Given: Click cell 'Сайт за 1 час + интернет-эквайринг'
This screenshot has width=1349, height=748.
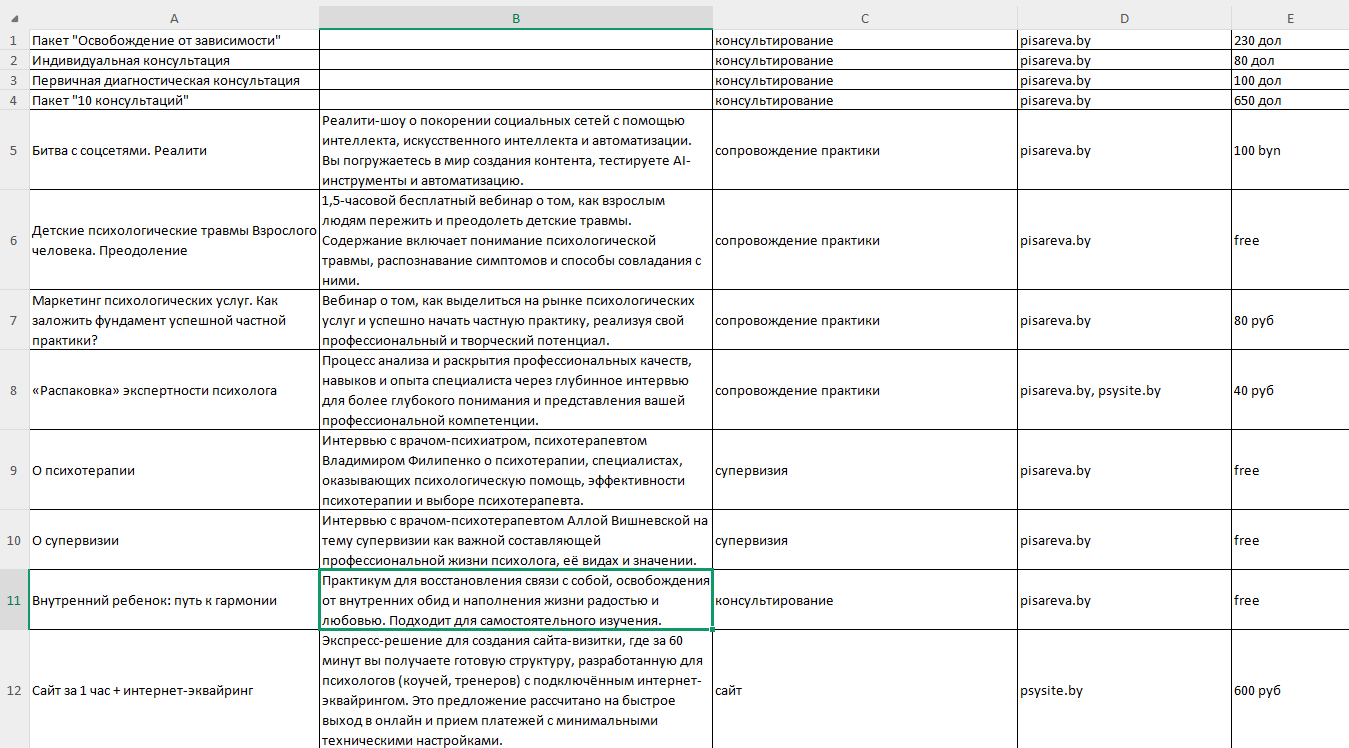Looking at the screenshot, I should coord(174,690).
